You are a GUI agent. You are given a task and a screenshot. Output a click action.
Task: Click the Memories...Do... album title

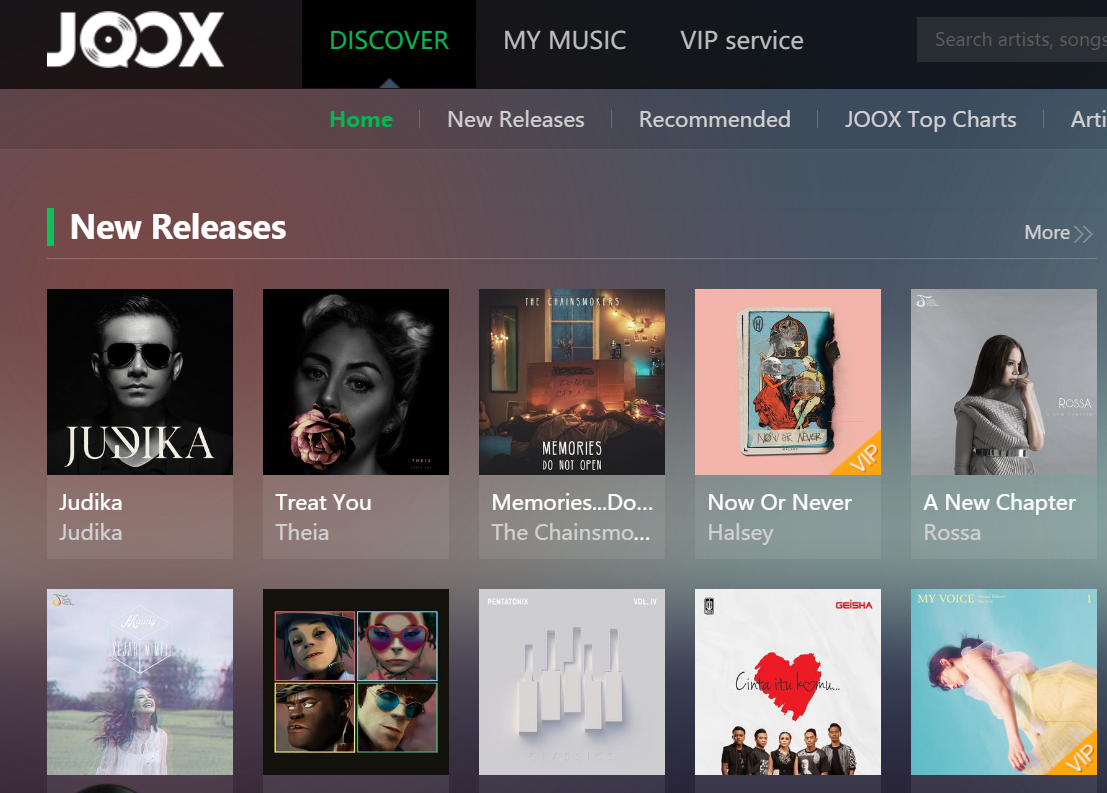(x=572, y=502)
